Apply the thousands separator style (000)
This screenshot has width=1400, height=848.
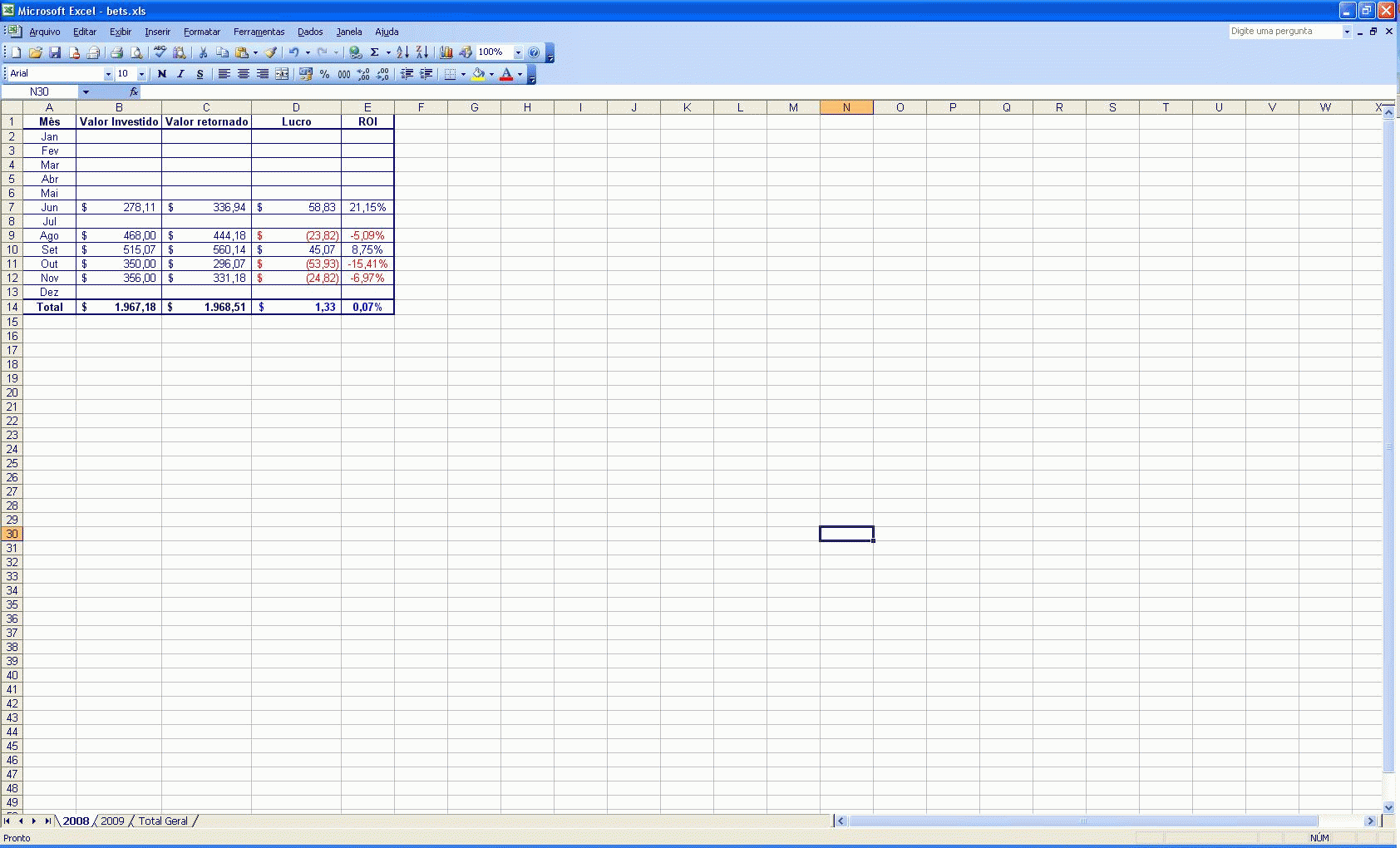tap(343, 74)
